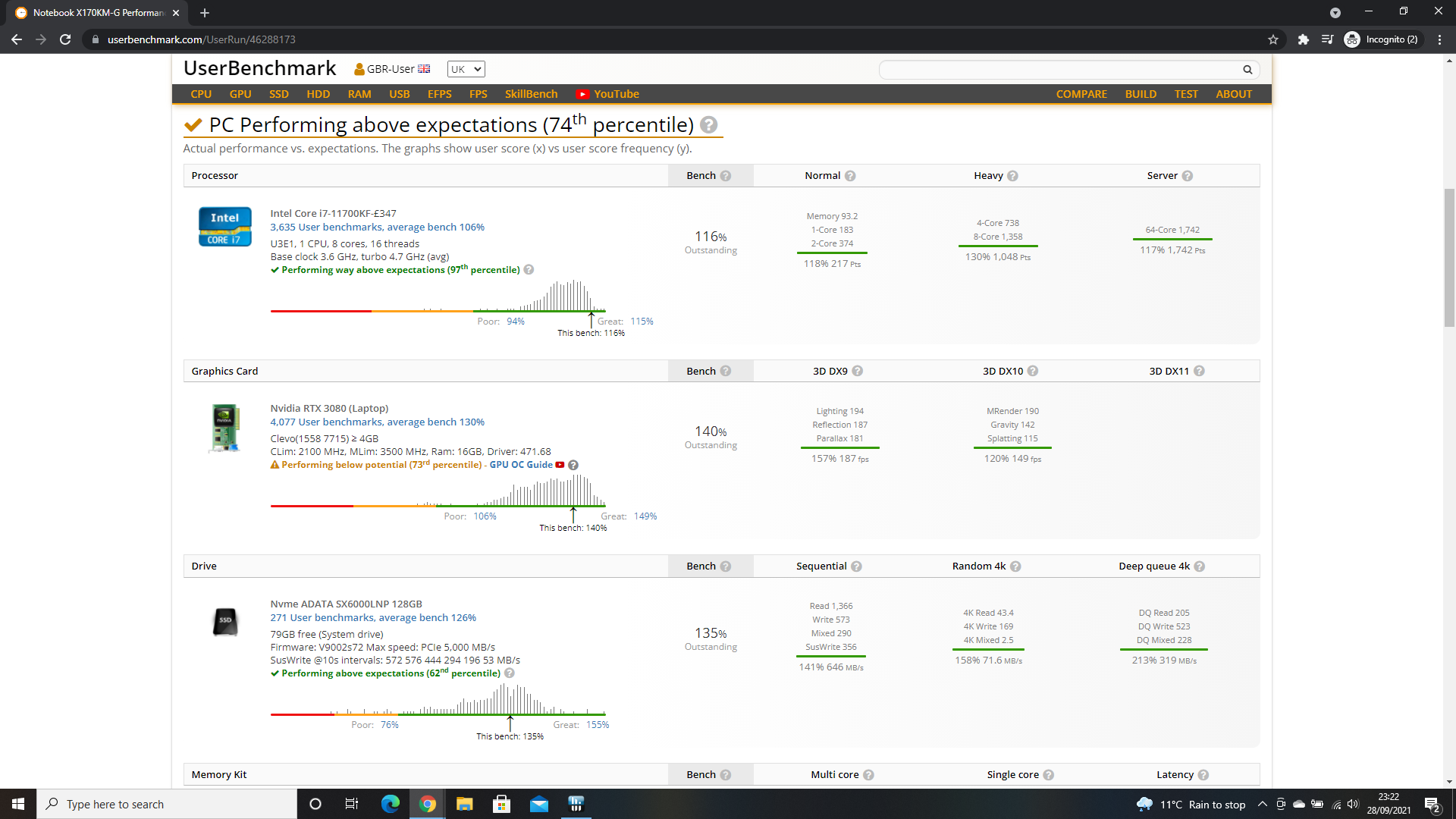The height and width of the screenshot is (819, 1456).
Task: Open the GPU OC Guide link
Action: pyautogui.click(x=521, y=465)
